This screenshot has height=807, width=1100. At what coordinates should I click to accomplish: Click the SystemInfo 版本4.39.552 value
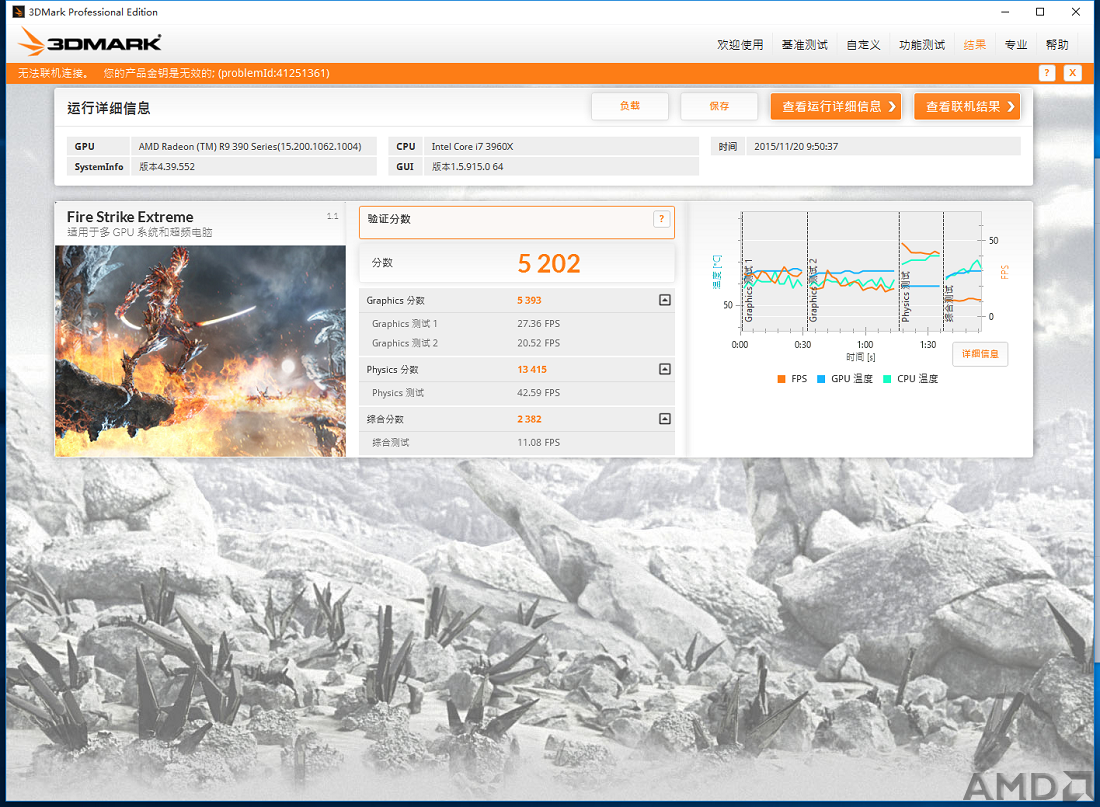click(x=167, y=167)
